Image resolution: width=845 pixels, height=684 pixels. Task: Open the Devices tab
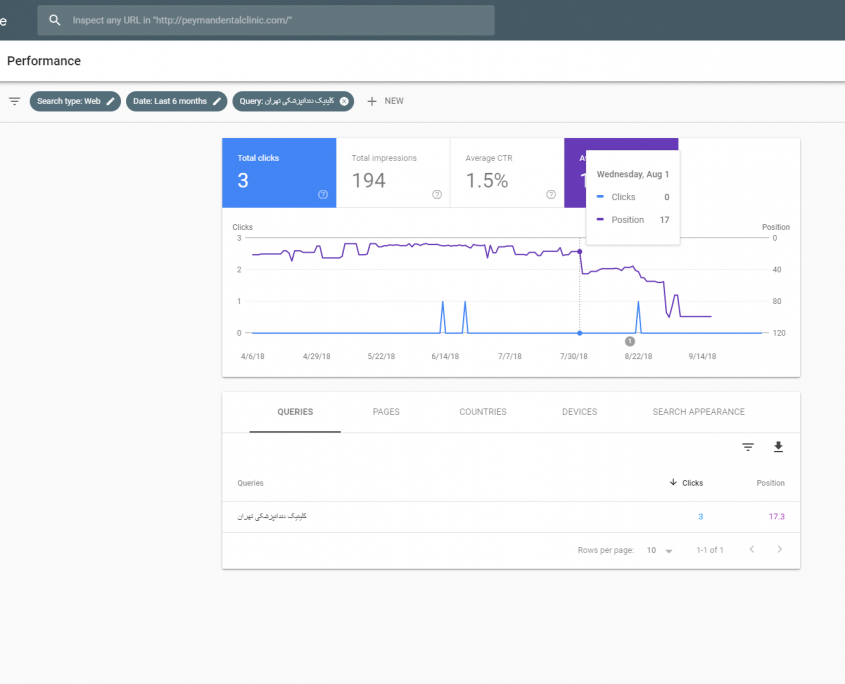(x=579, y=412)
